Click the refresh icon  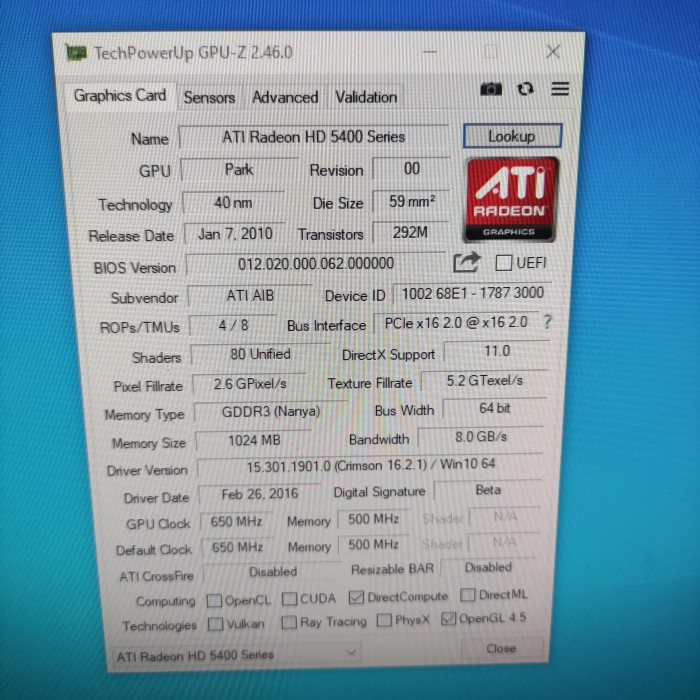(x=525, y=89)
